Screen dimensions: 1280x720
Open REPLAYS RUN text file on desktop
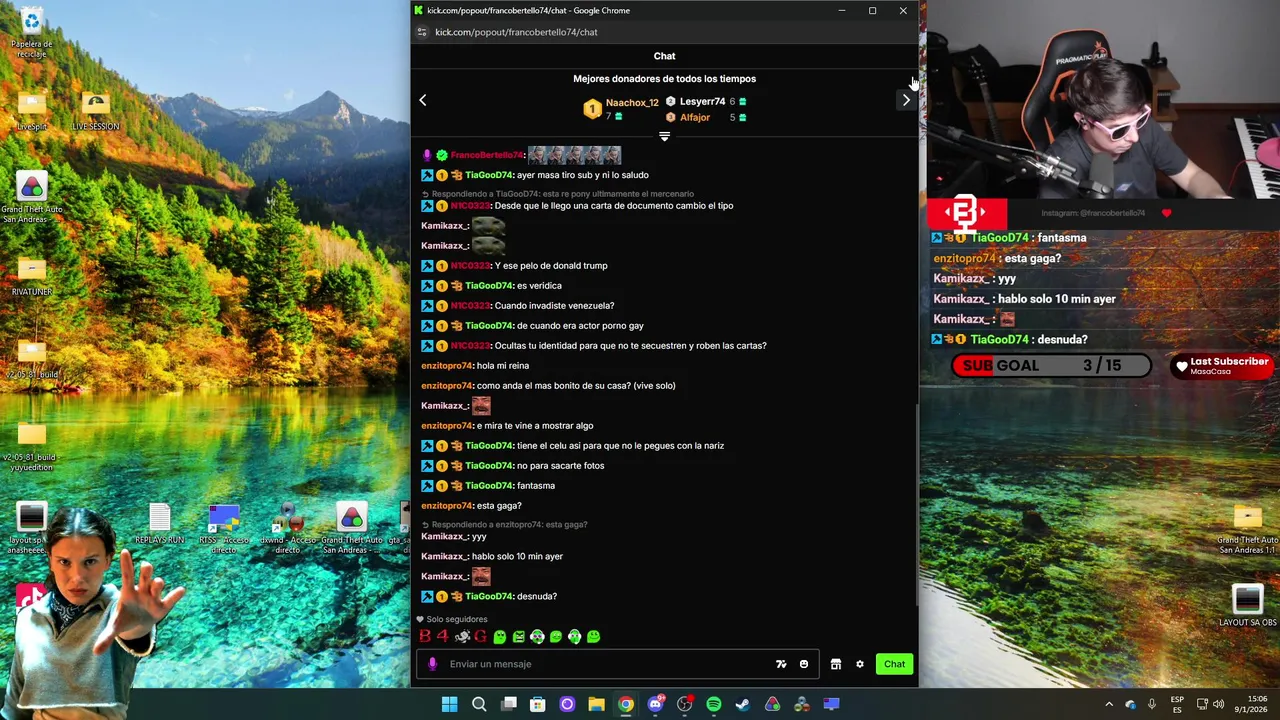160,524
